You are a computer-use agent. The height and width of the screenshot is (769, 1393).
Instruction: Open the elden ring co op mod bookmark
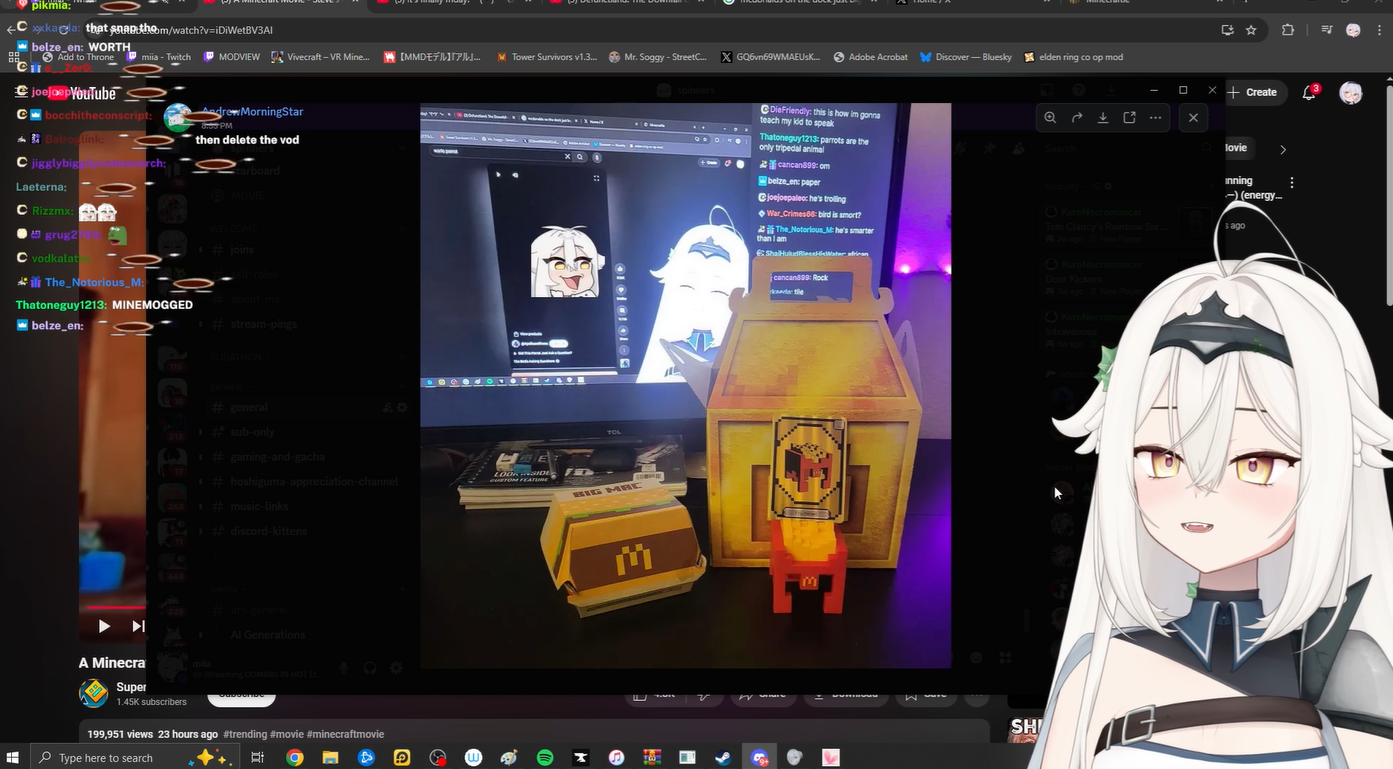[1074, 57]
